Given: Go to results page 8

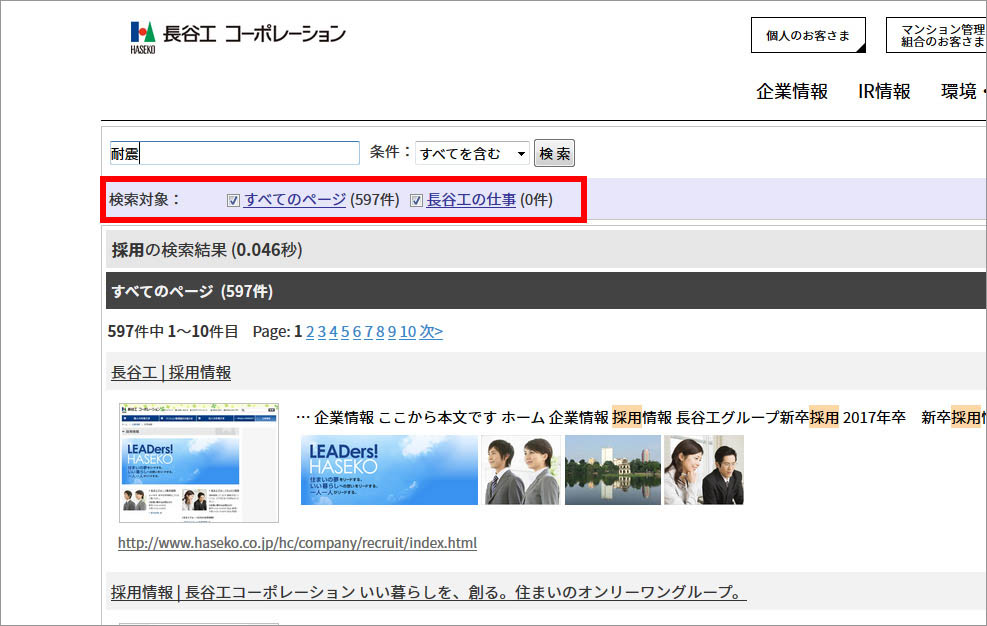Looking at the screenshot, I should pyautogui.click(x=380, y=331).
